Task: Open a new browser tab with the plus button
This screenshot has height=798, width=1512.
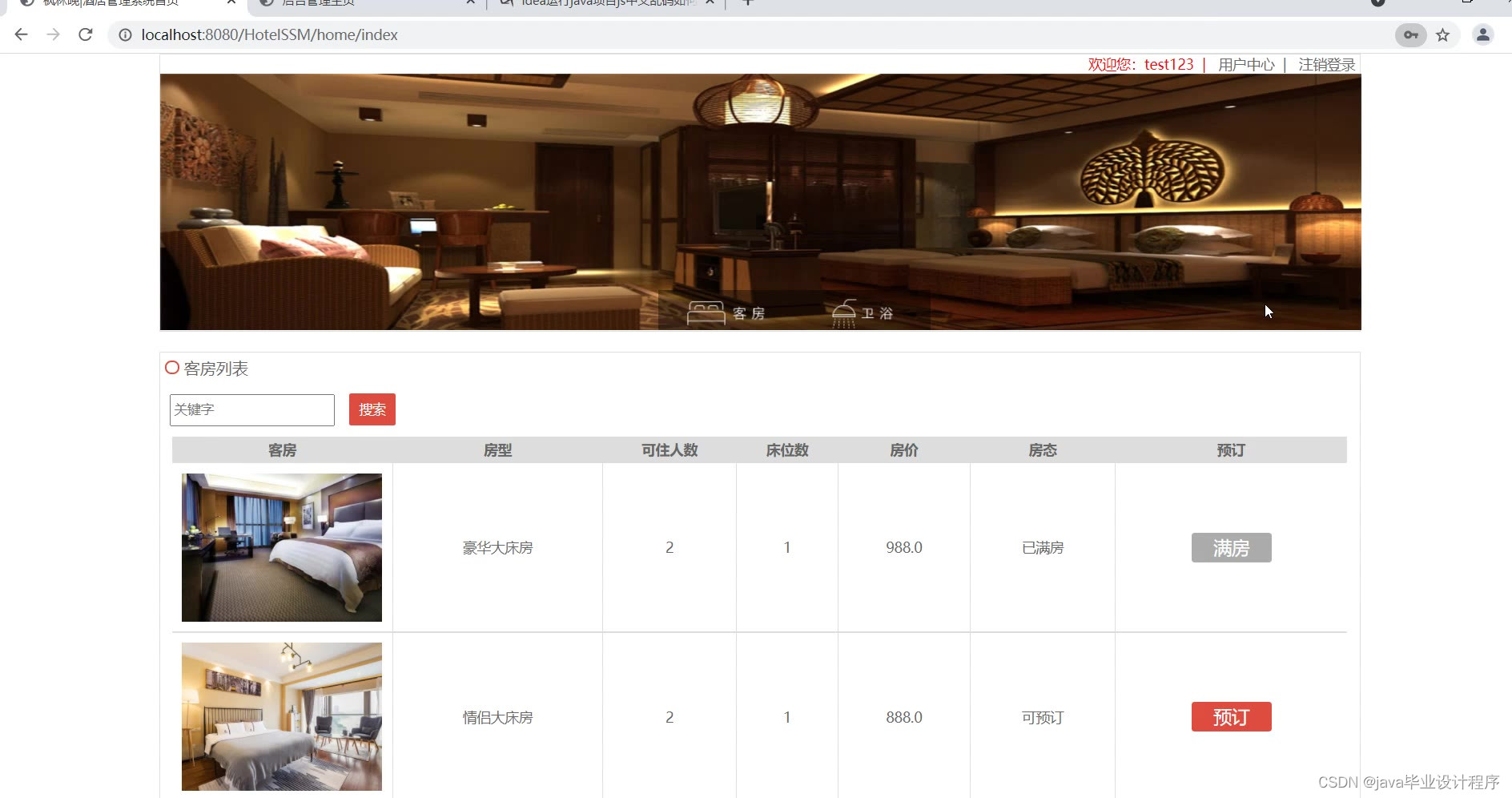Action: pyautogui.click(x=747, y=3)
